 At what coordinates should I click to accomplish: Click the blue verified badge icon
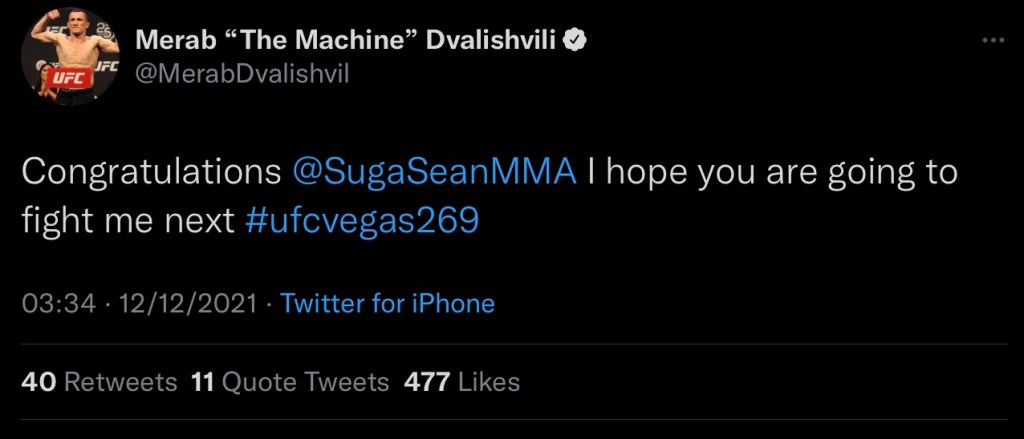[575, 41]
